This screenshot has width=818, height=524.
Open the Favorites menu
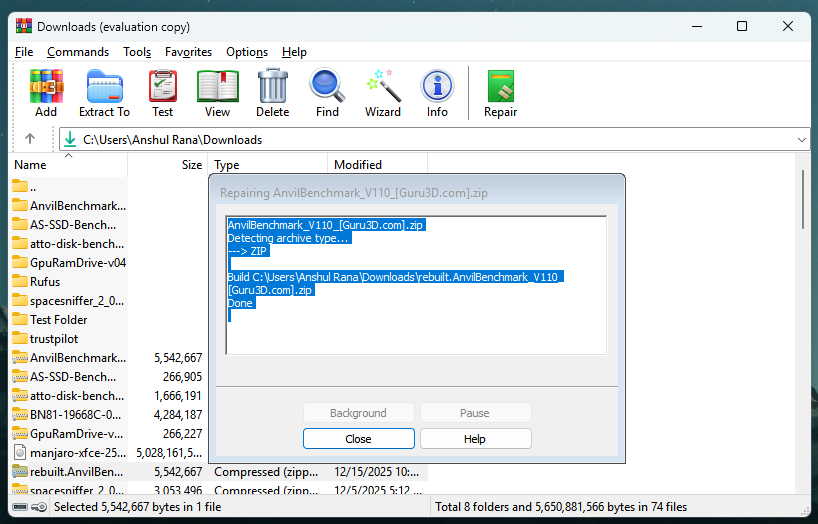click(188, 52)
